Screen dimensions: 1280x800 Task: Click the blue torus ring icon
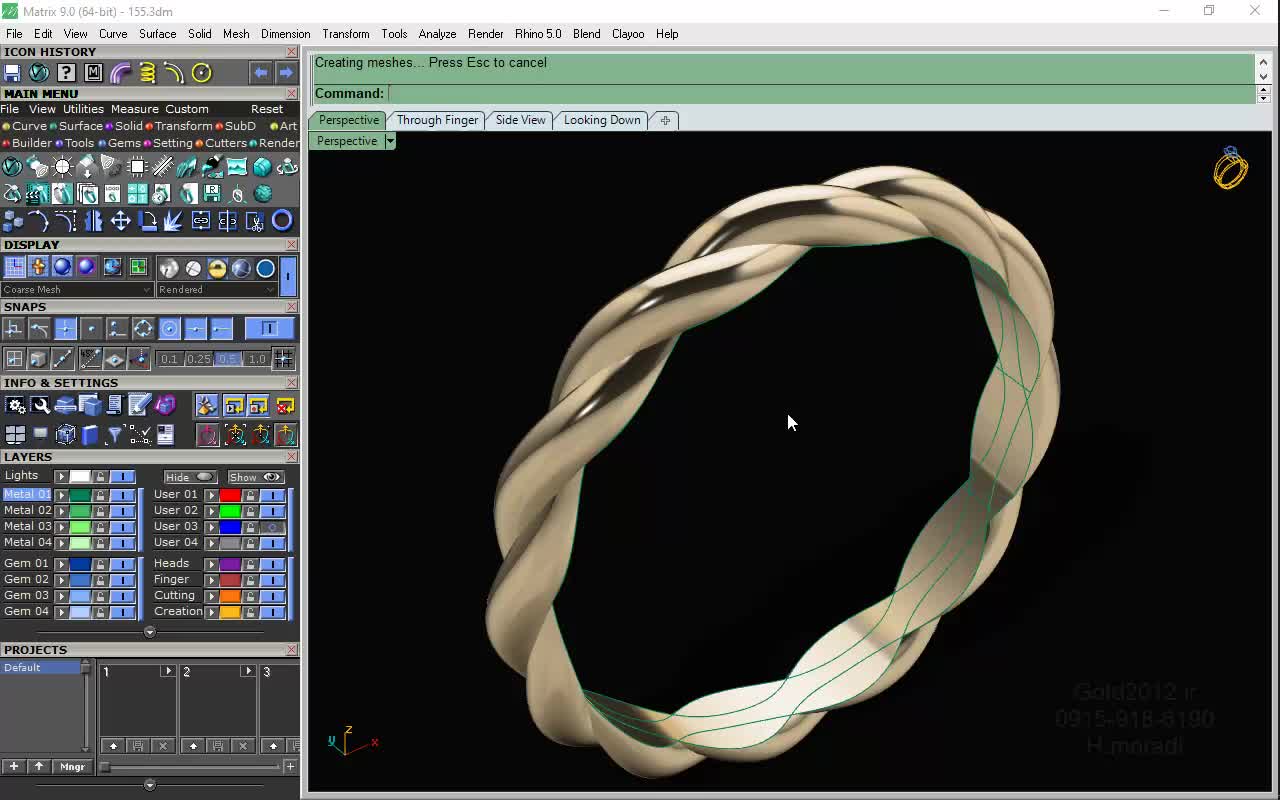pyautogui.click(x=282, y=221)
